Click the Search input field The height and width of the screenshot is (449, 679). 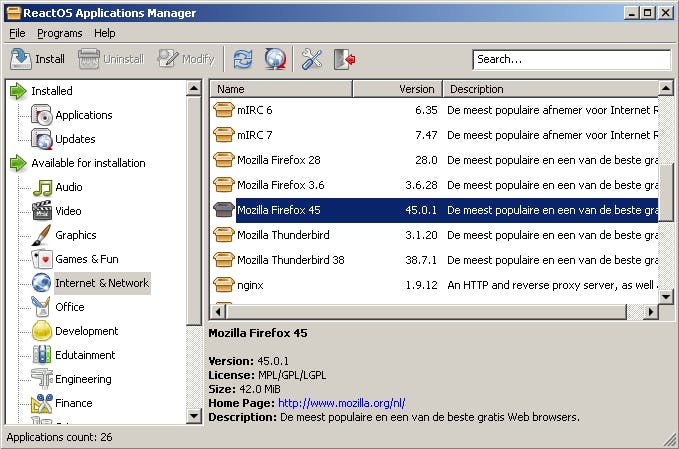click(572, 59)
